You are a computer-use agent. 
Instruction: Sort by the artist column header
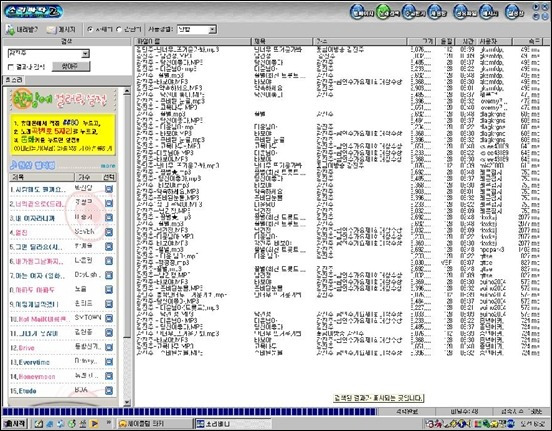point(360,42)
